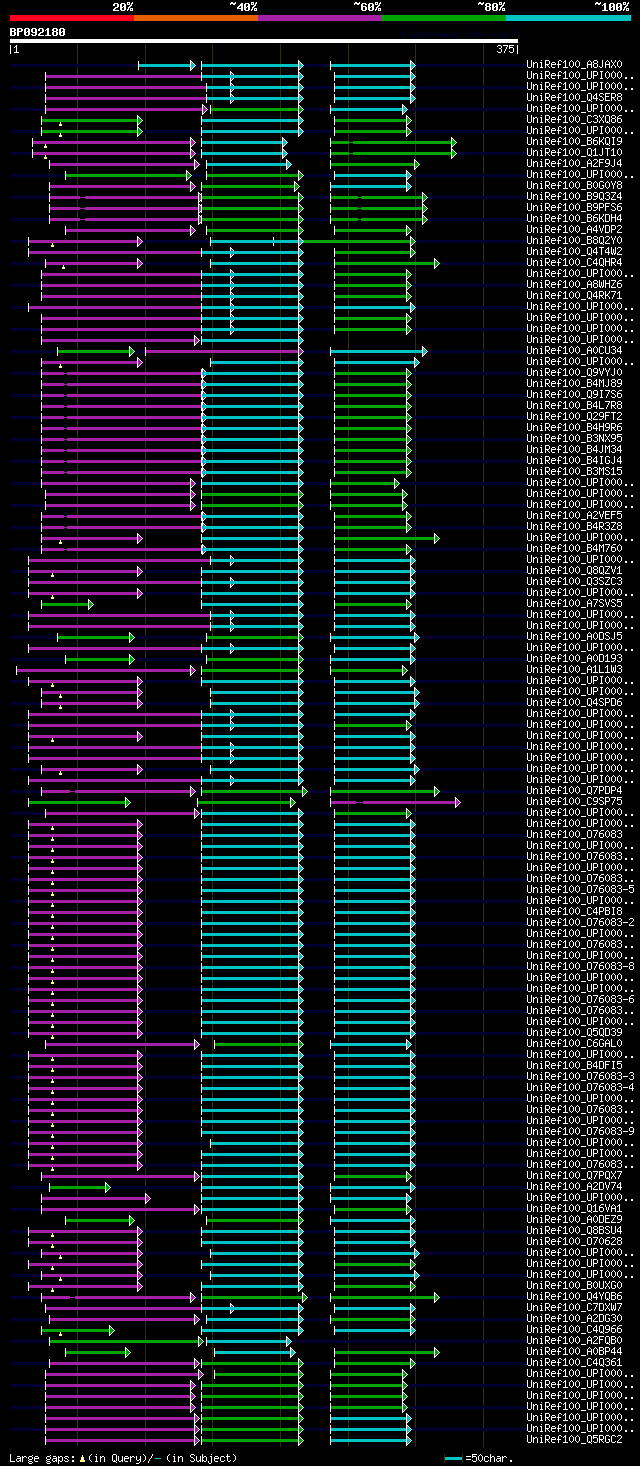Image resolution: width=640 pixels, height=1466 pixels.
Task: Select hit label UniRef100_Q9VYJ0
Action: click(x=575, y=373)
